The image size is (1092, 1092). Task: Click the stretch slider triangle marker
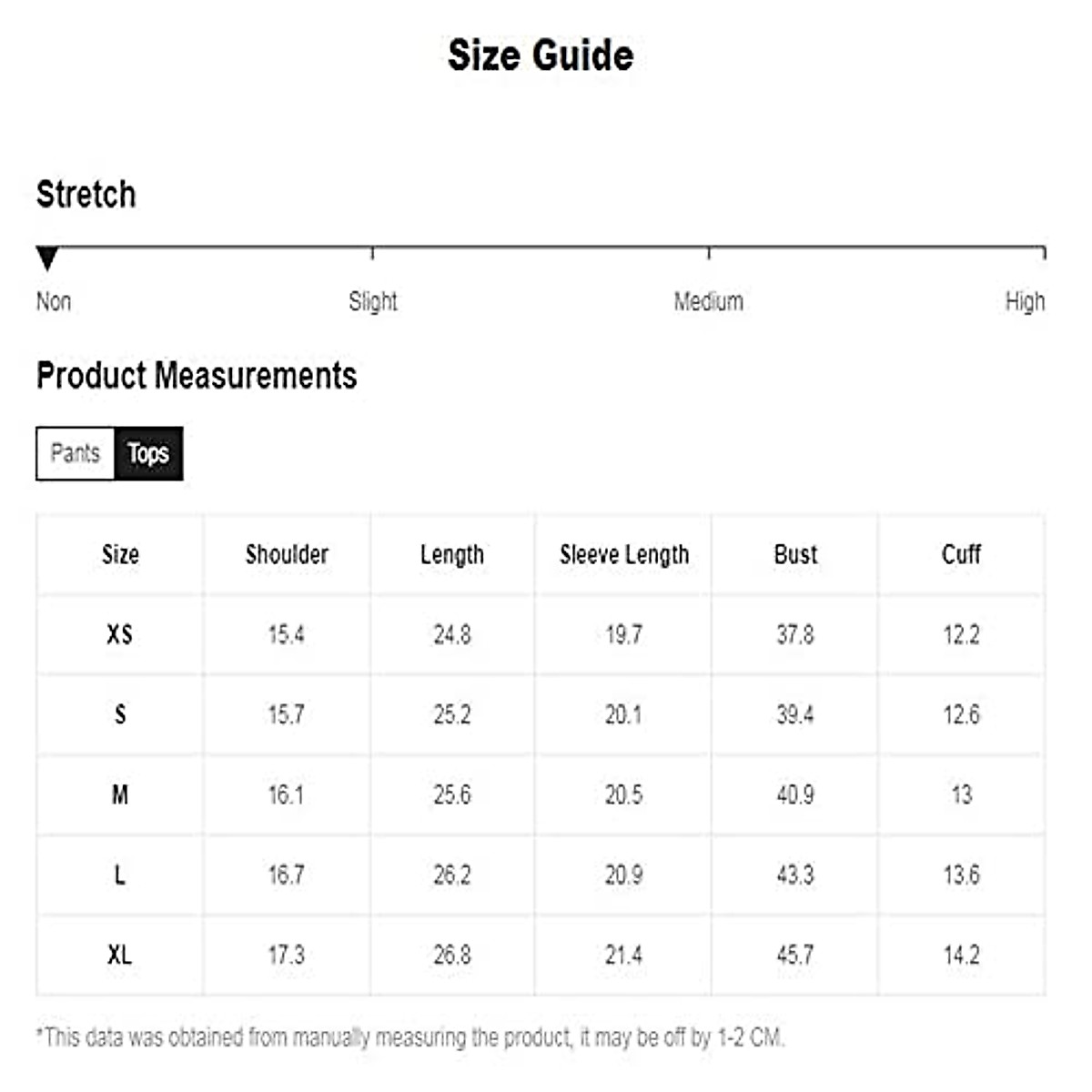point(47,258)
